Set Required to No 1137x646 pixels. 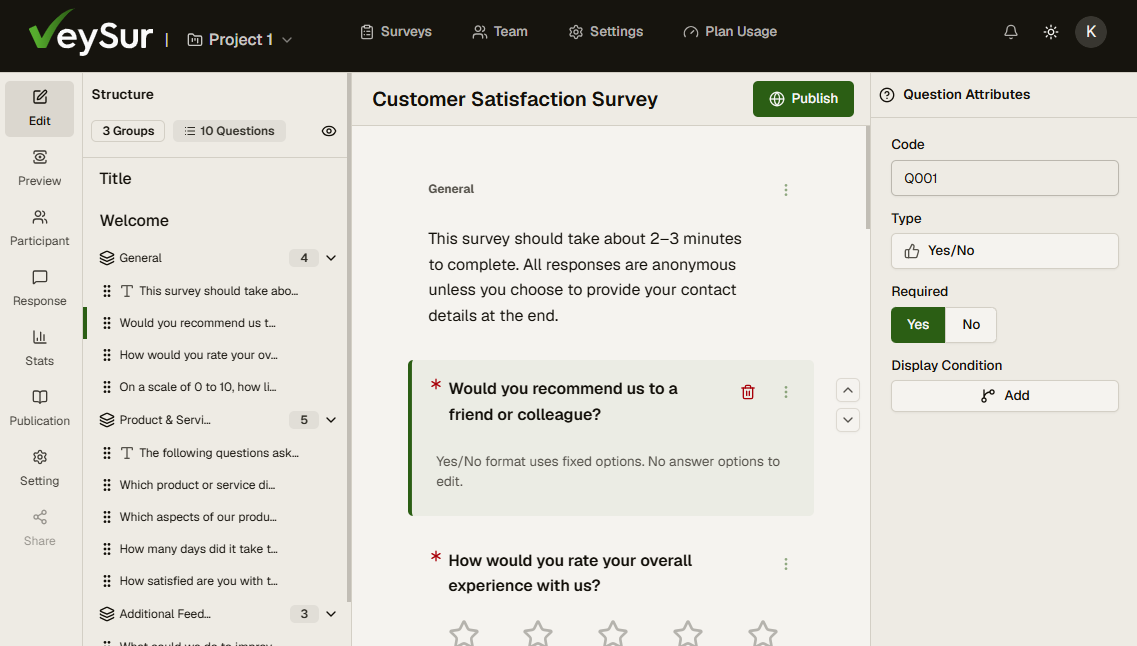coord(971,325)
